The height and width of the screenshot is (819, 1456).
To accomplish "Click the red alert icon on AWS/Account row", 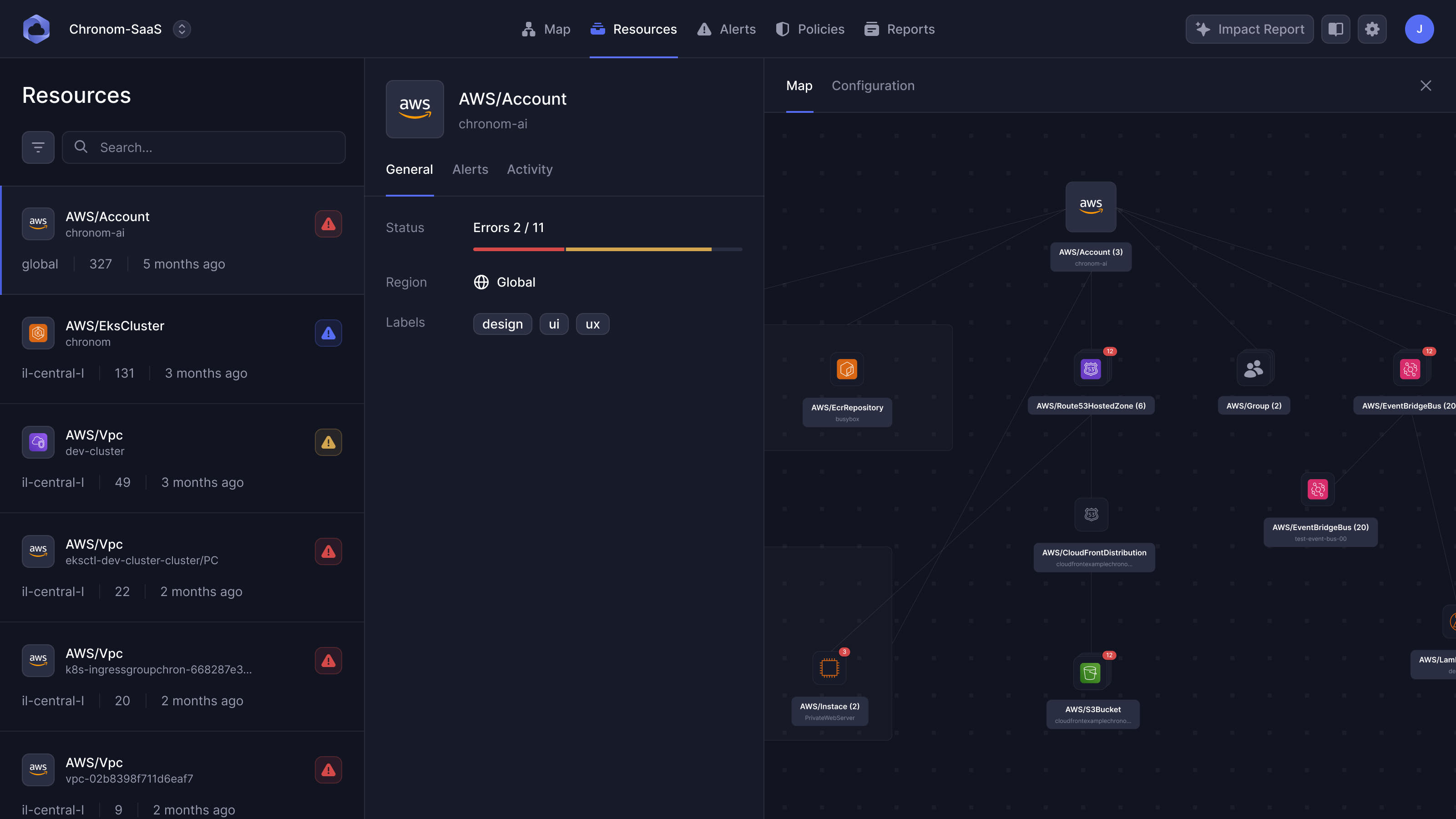I will 329,224.
